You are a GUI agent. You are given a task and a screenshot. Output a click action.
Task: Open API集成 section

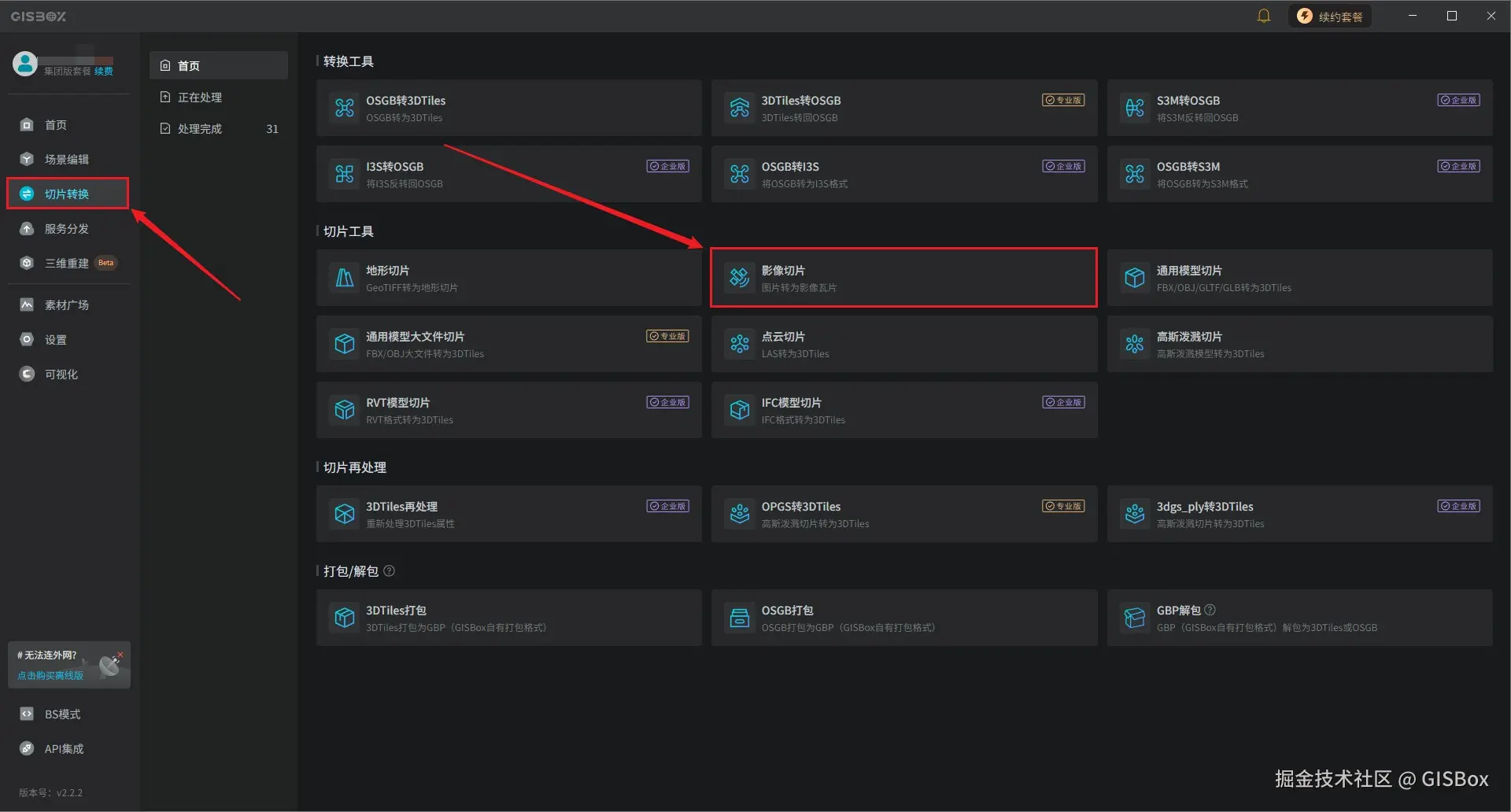68,748
